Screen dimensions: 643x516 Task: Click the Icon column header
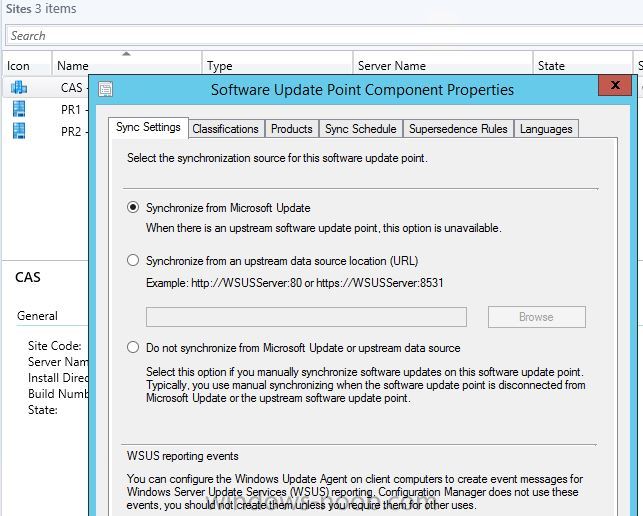point(27,65)
